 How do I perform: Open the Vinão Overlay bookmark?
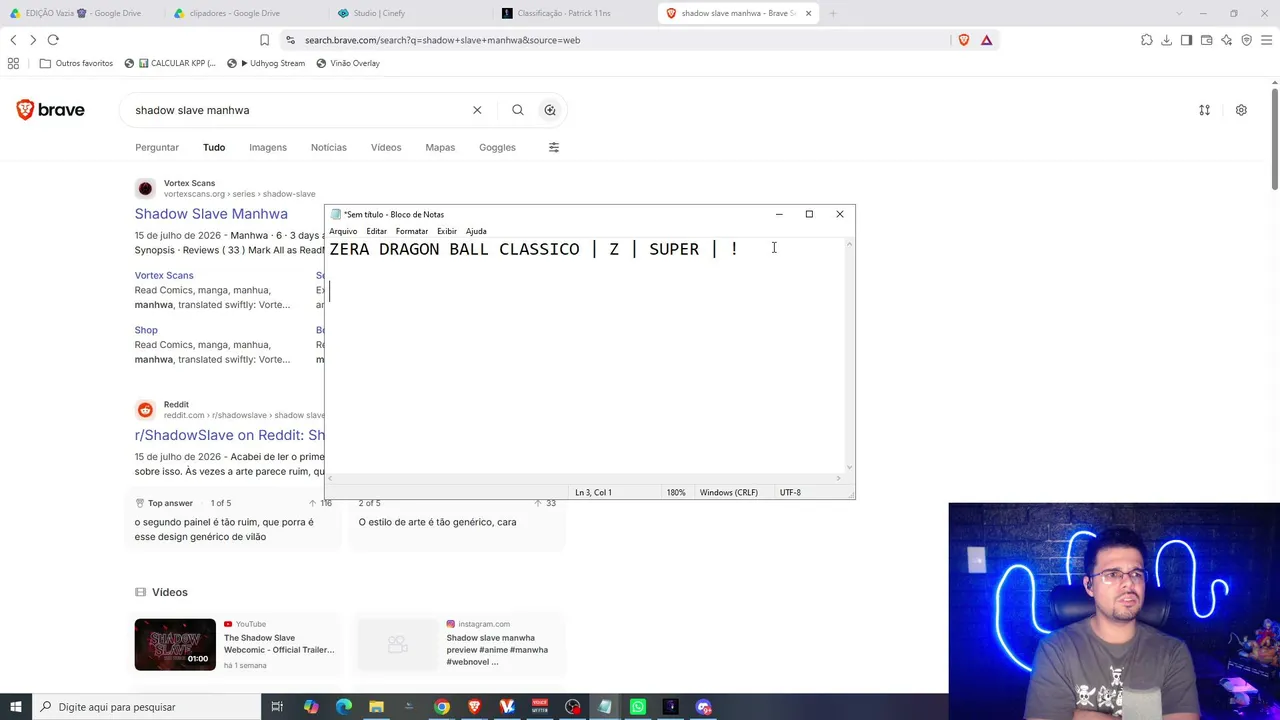coord(348,63)
